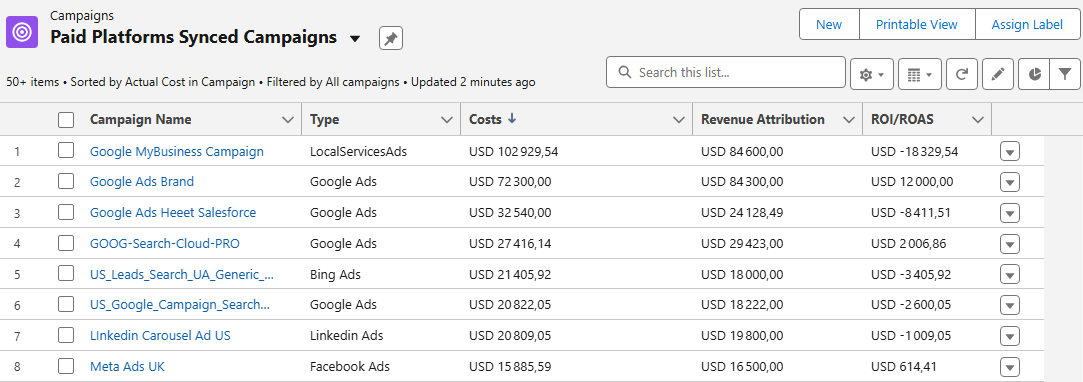Show row actions for LInkedin Carousel Ad US
The image size is (1083, 382).
tap(1010, 336)
